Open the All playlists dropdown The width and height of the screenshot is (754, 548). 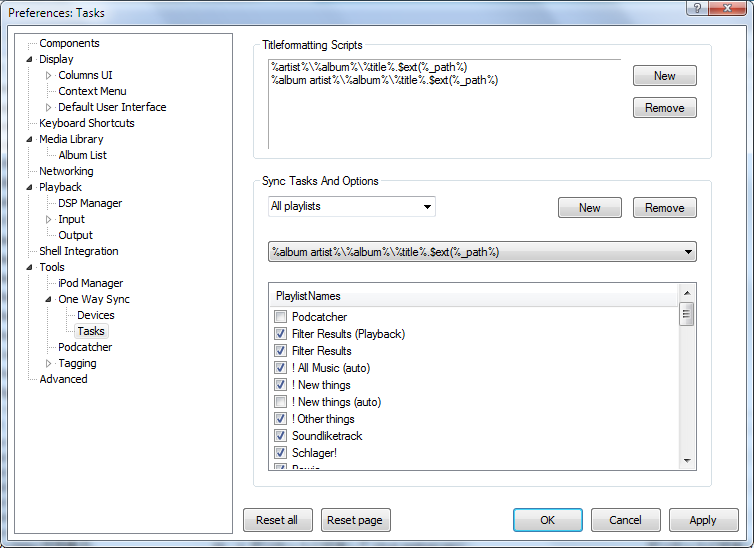coord(352,207)
